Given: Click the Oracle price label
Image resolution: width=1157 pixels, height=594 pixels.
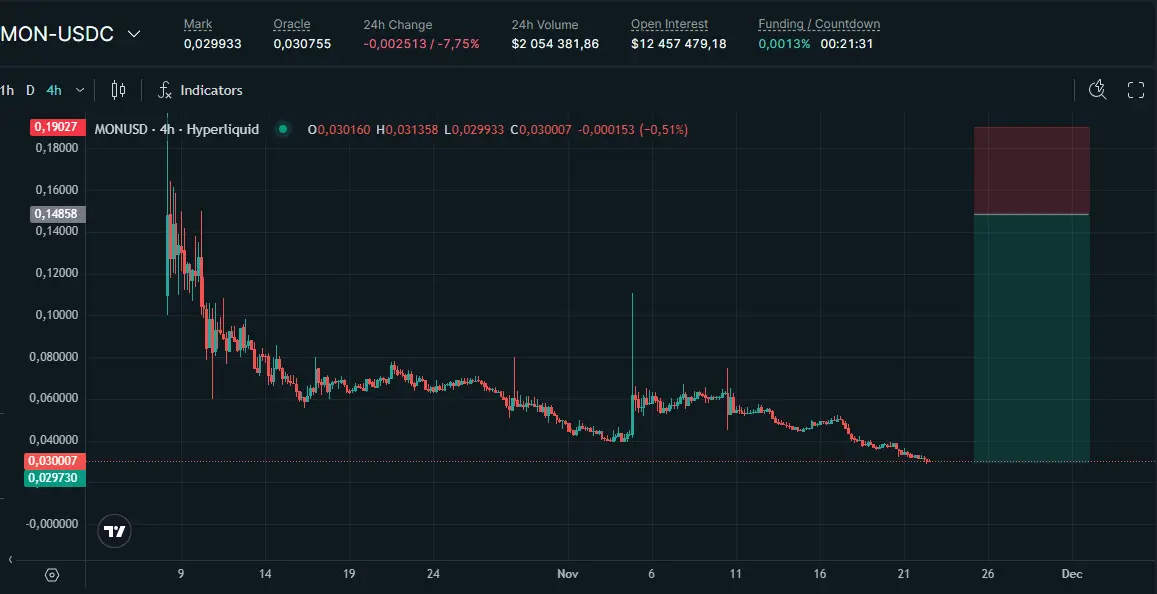Looking at the screenshot, I should pos(291,24).
